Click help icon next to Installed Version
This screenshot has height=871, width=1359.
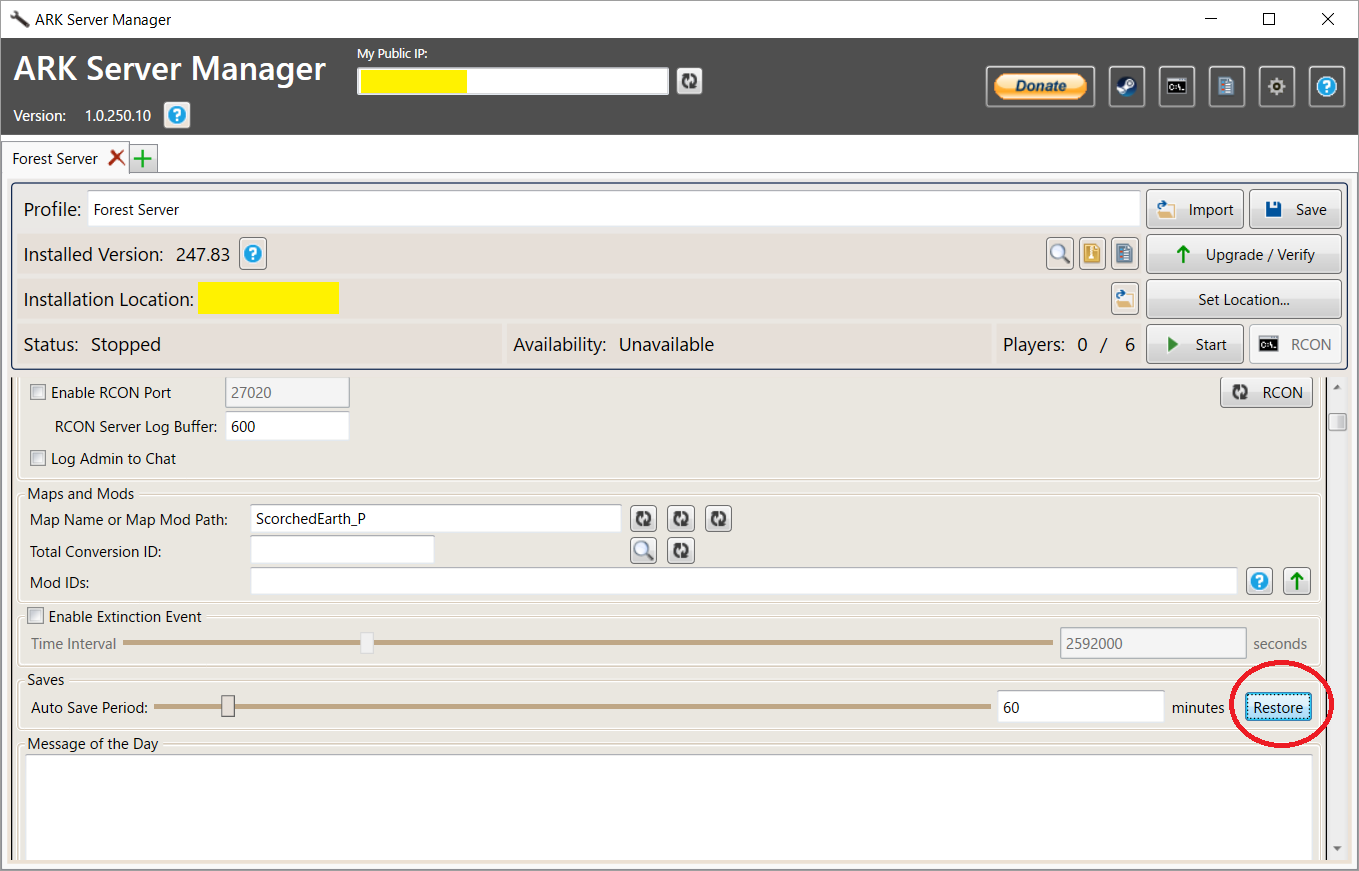point(253,254)
